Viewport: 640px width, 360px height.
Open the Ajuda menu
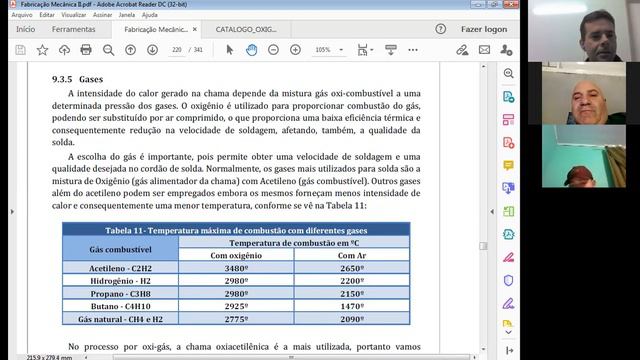tap(149, 15)
